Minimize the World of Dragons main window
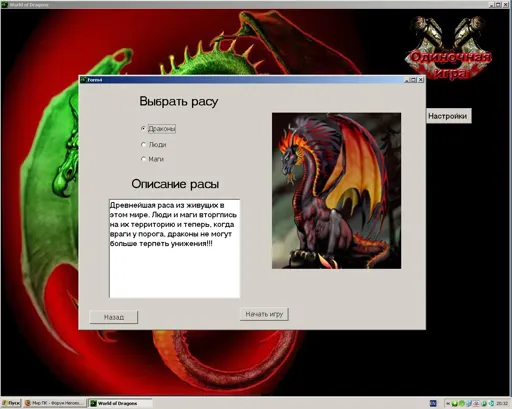The height and width of the screenshot is (409, 512). click(x=492, y=5)
